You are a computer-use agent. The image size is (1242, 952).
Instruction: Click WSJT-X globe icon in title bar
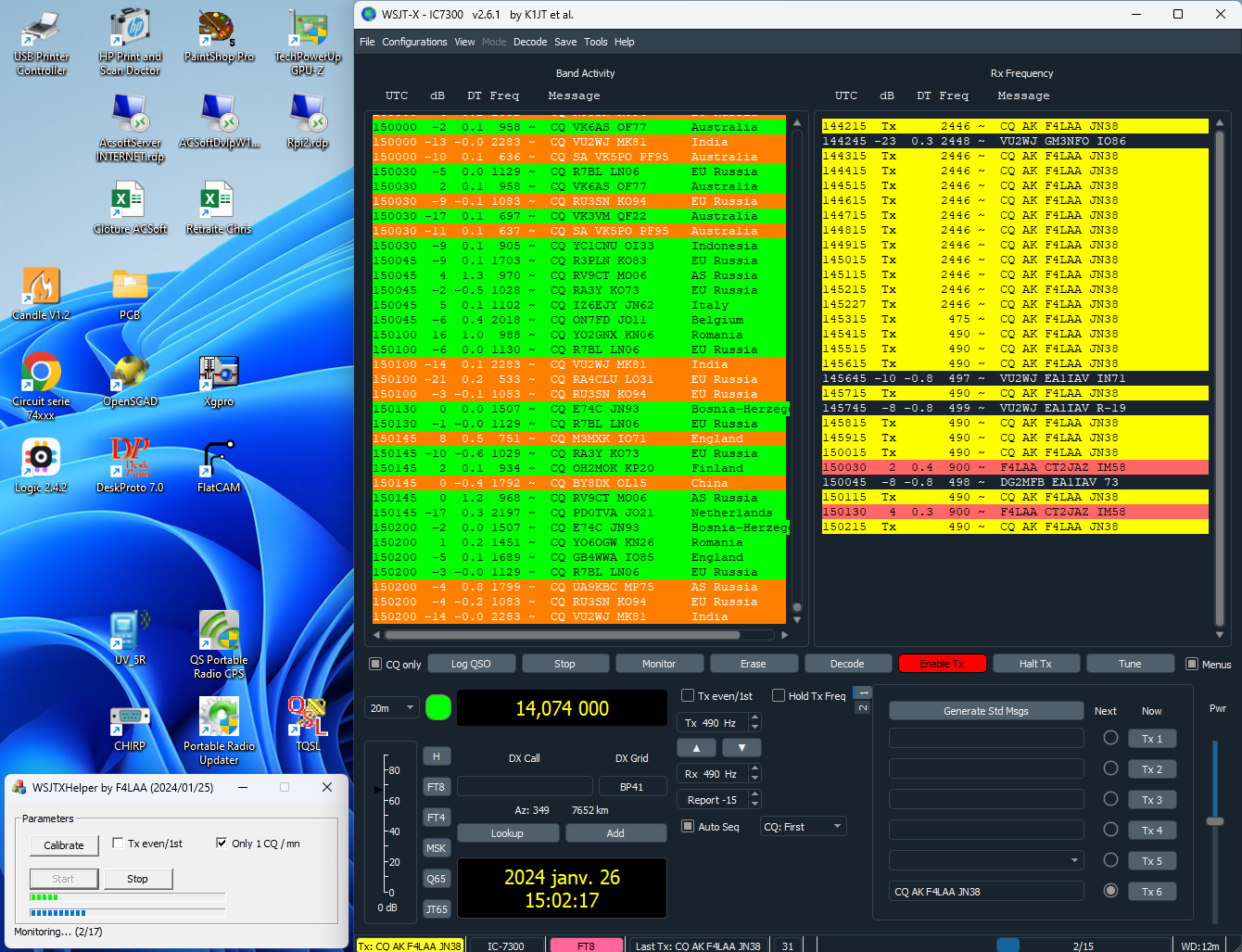pyautogui.click(x=369, y=14)
